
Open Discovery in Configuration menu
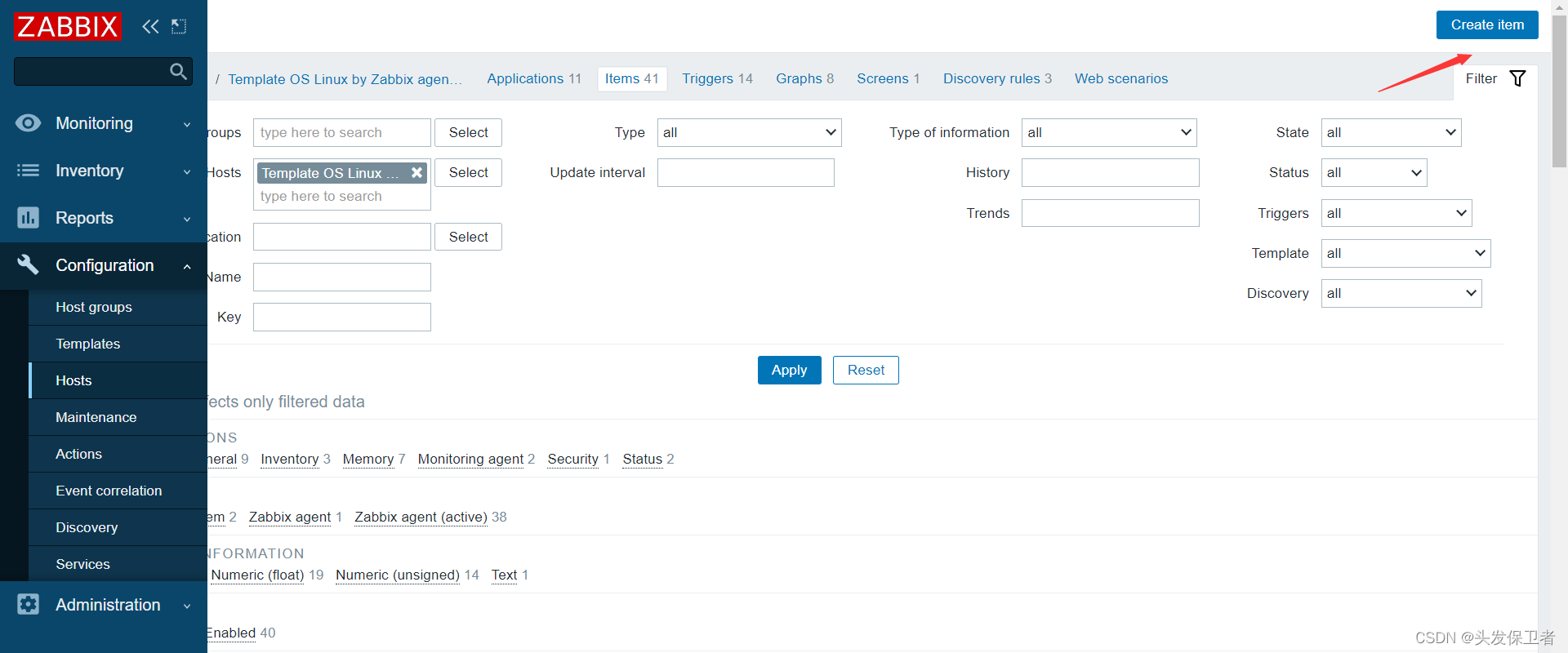coord(118,527)
